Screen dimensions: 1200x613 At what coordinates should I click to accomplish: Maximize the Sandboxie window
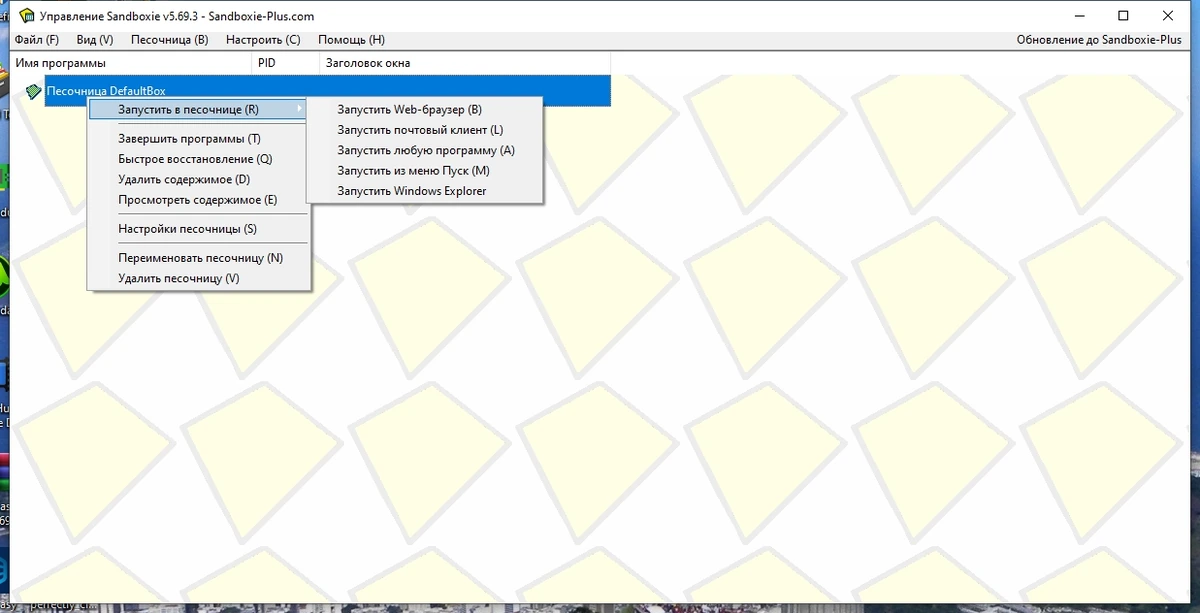pyautogui.click(x=1124, y=15)
